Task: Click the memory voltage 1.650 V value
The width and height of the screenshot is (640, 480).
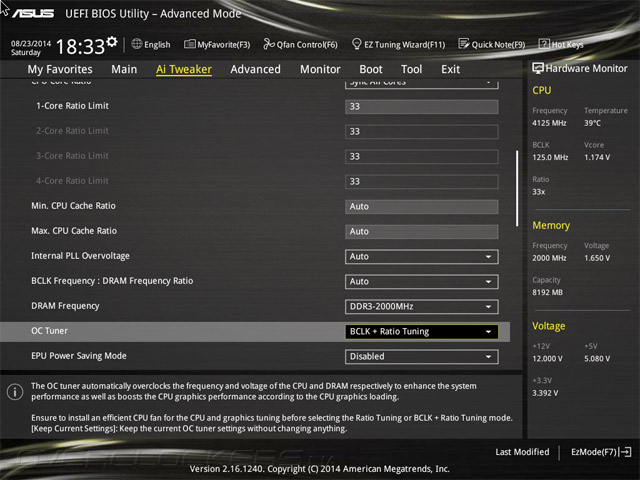Action: [x=597, y=258]
